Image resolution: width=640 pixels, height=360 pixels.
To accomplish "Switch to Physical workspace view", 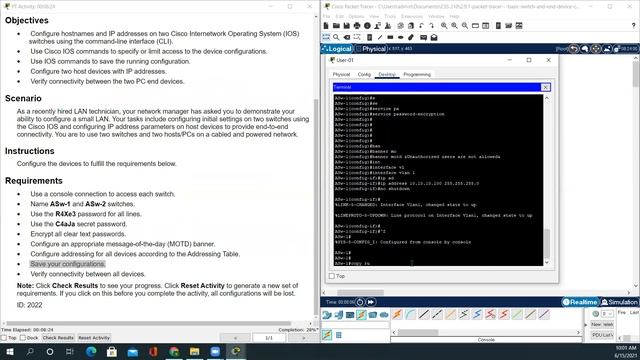I will tap(371, 49).
